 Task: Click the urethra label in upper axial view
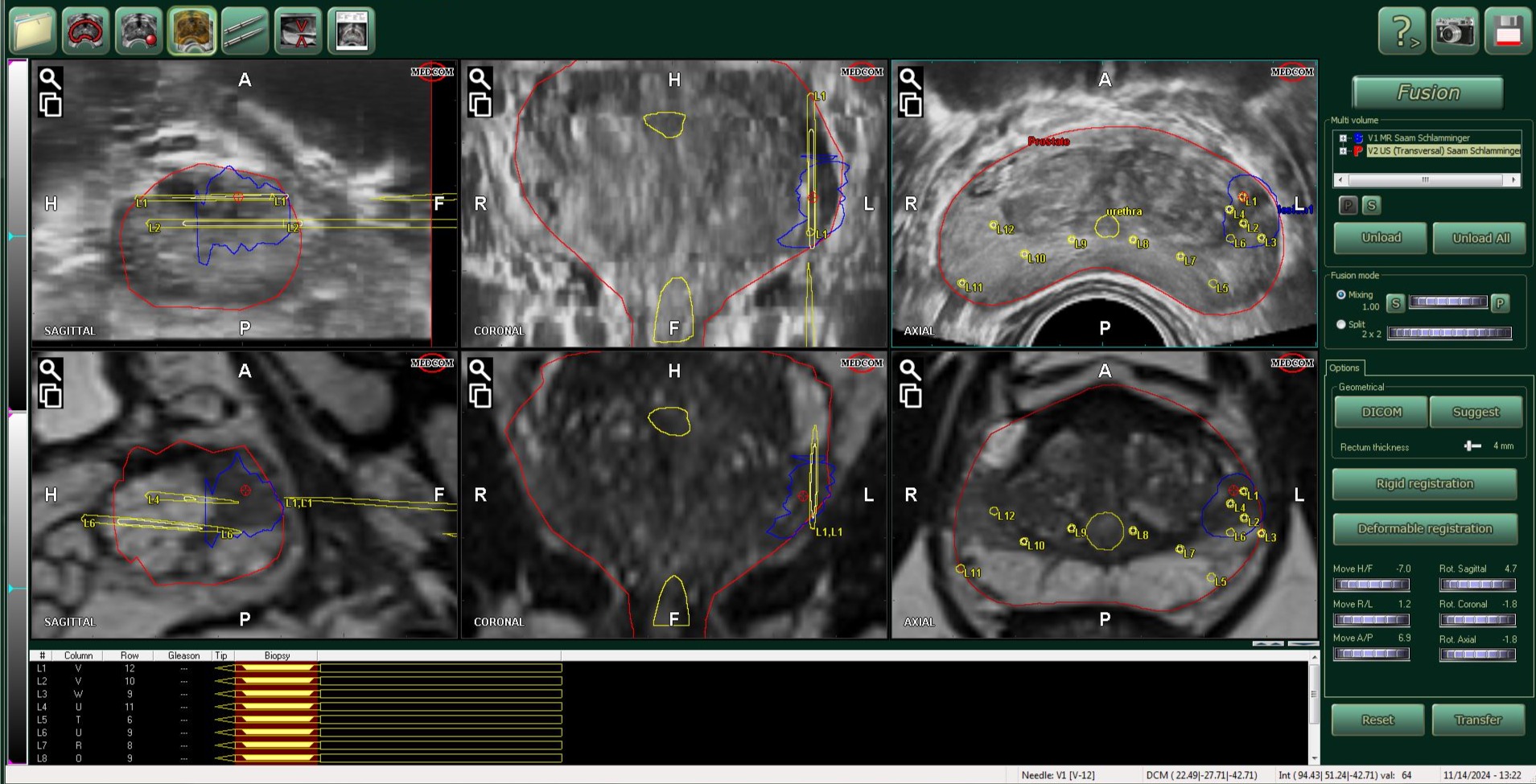1124,211
